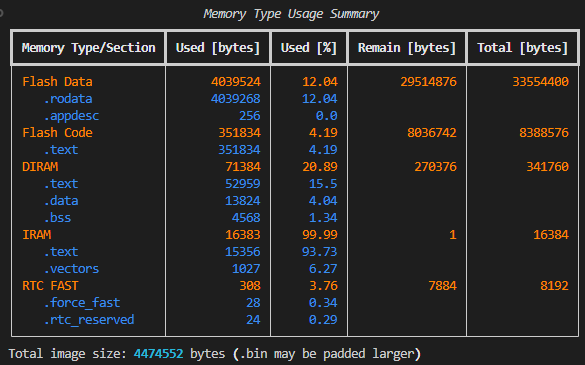Click the Flash Data used value 4039524
The width and height of the screenshot is (585, 365).
[x=236, y=82]
